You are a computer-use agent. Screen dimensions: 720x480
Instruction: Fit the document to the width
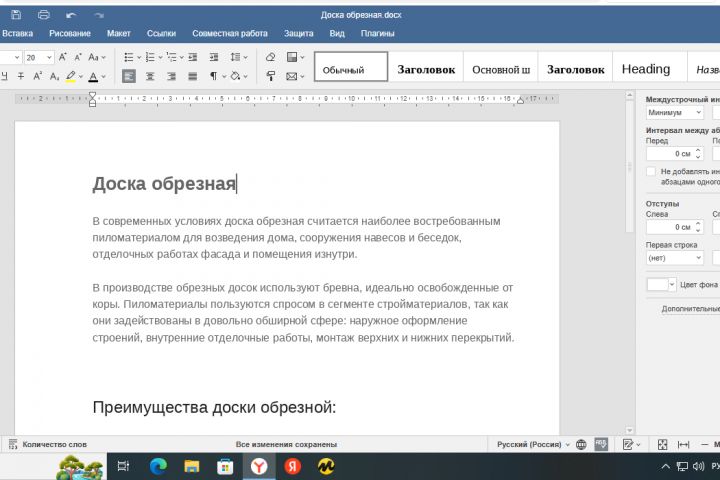[x=684, y=445]
